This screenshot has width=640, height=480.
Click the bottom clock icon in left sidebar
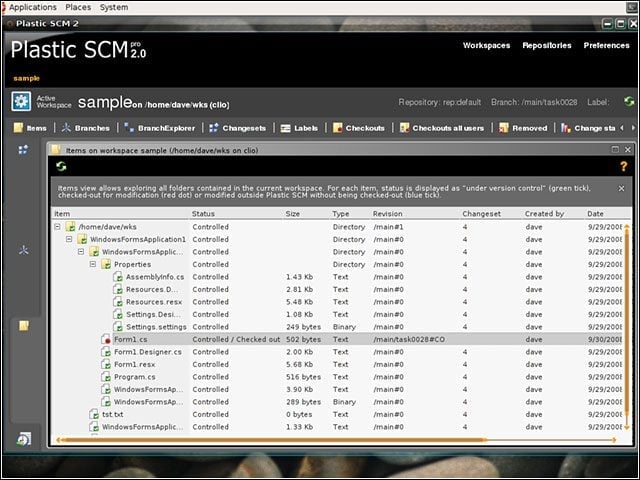[x=23, y=439]
